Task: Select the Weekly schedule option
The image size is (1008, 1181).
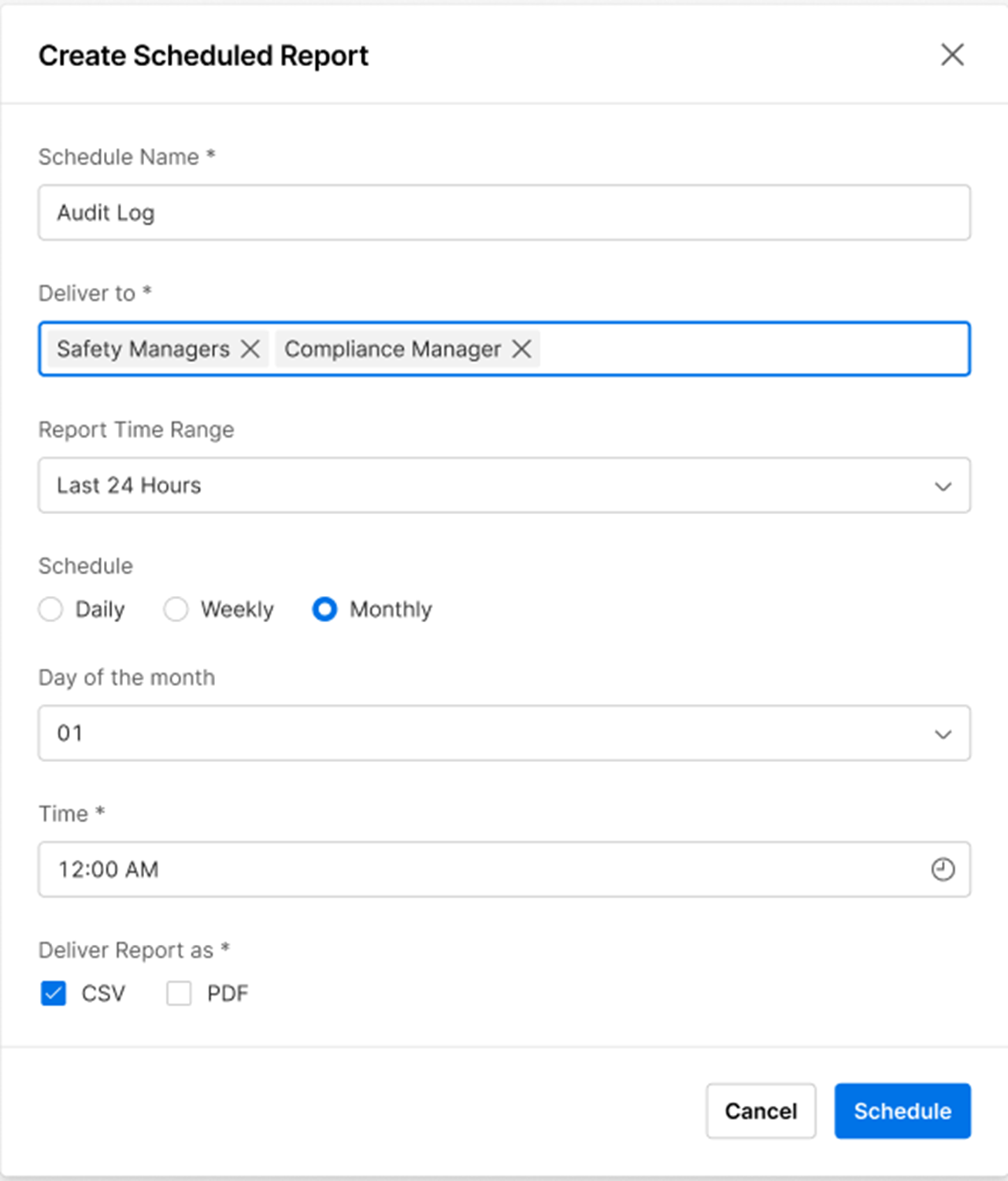Action: pos(176,609)
